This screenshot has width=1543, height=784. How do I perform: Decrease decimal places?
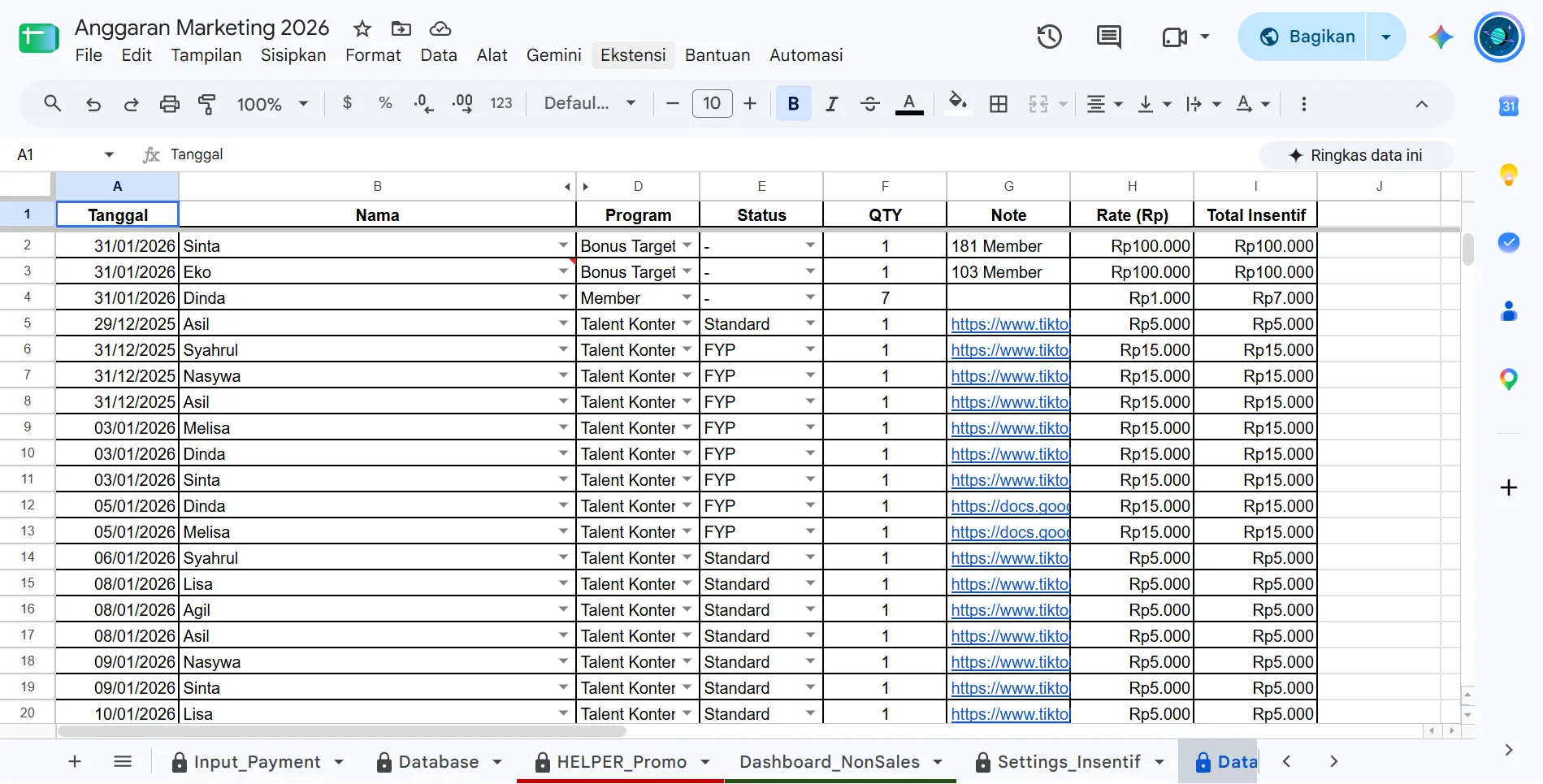(x=423, y=103)
